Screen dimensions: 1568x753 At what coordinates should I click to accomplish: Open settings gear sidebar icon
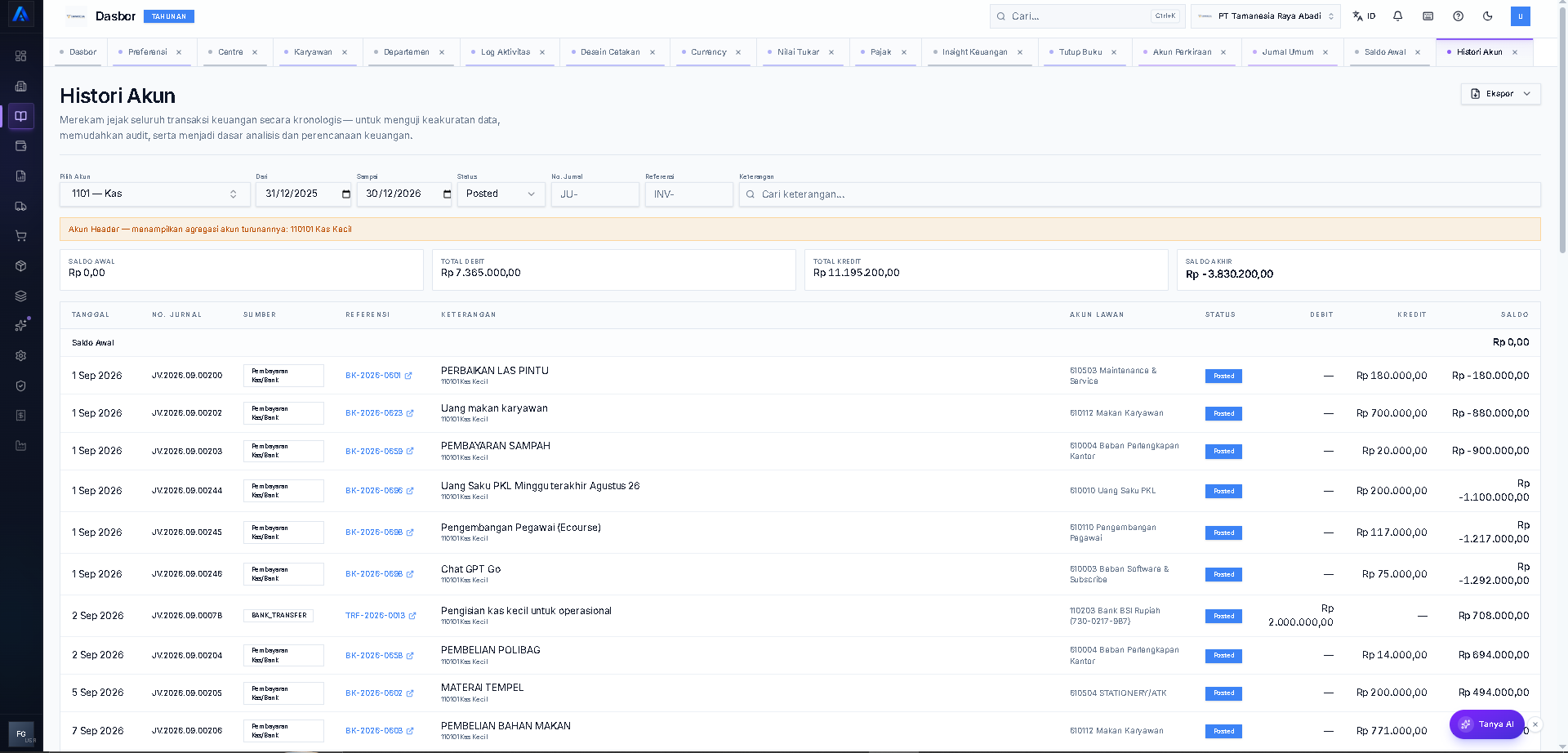[x=21, y=356]
